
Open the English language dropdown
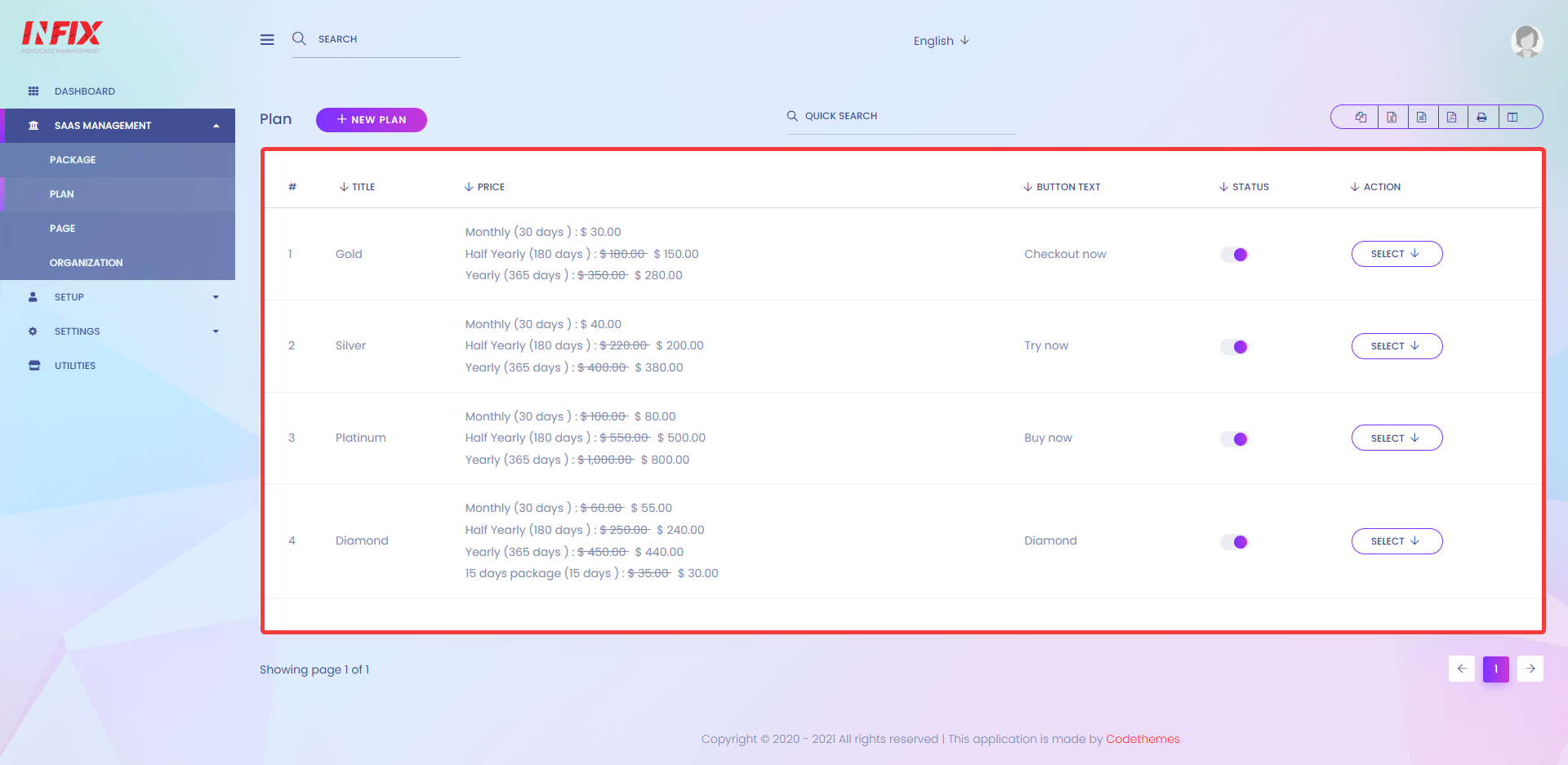(941, 41)
